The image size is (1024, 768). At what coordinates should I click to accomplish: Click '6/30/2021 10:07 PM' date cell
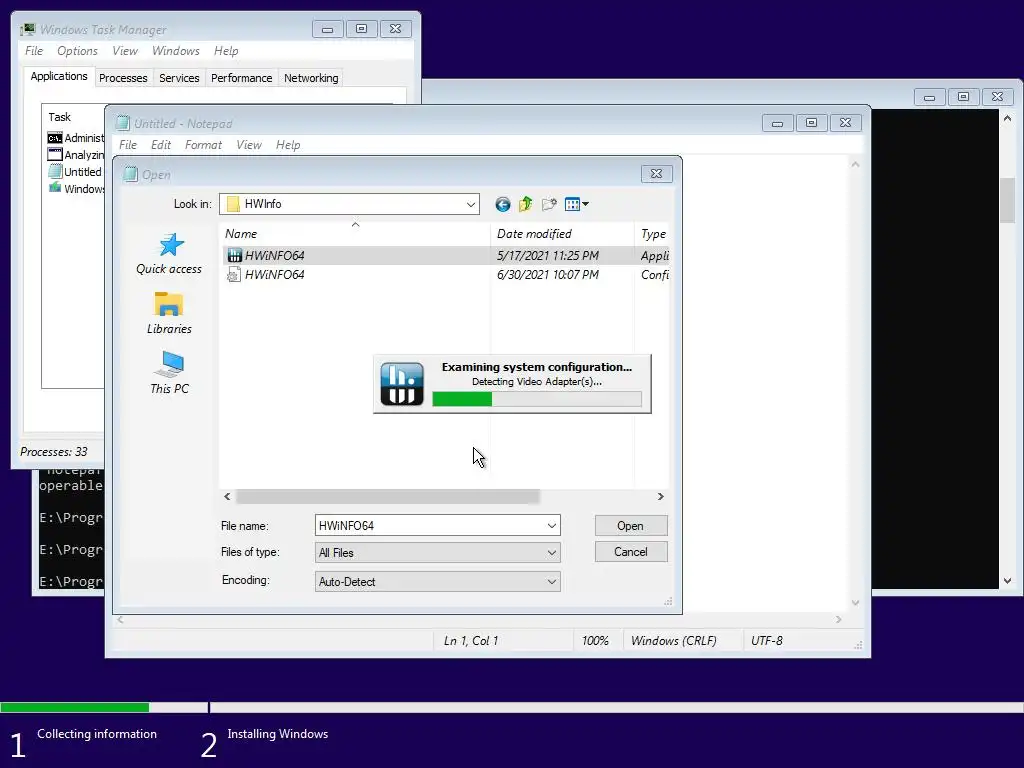547,275
